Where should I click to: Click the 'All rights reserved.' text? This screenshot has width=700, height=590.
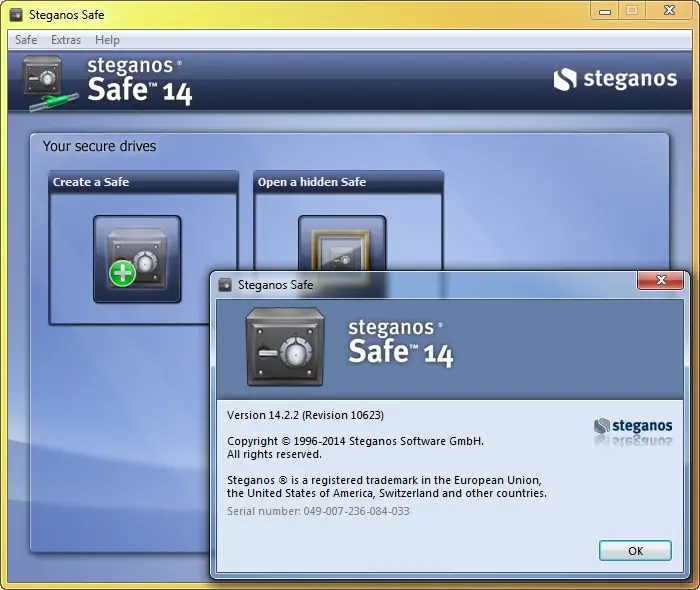tap(274, 454)
